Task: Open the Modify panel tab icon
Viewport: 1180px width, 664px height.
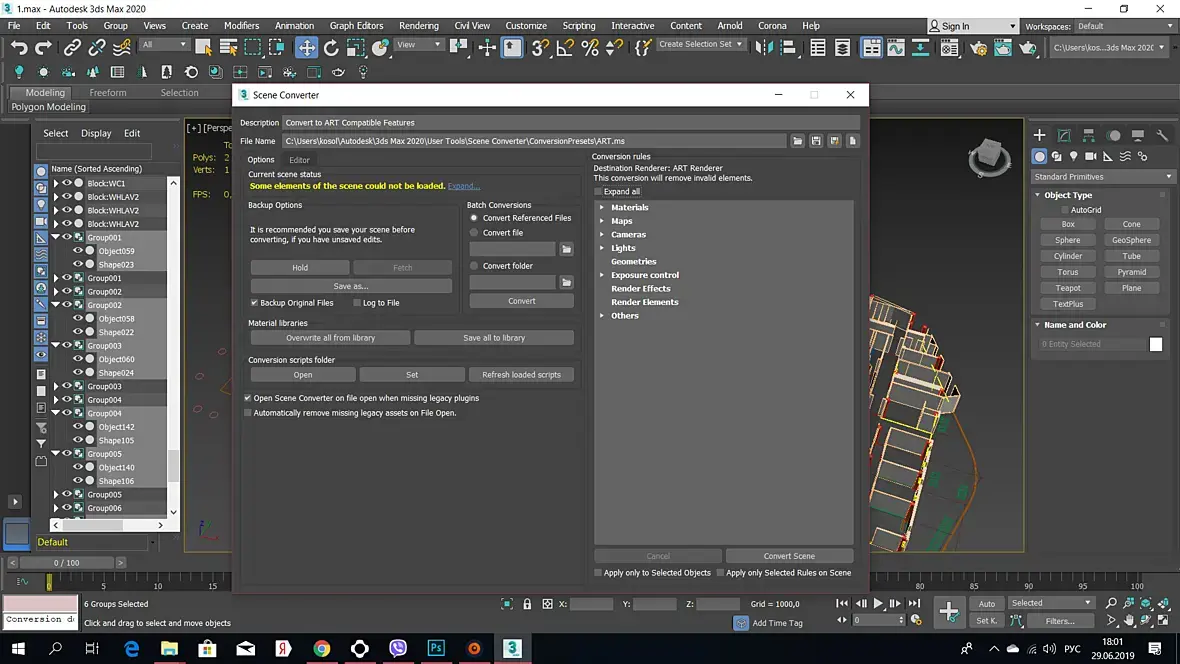Action: [1064, 135]
